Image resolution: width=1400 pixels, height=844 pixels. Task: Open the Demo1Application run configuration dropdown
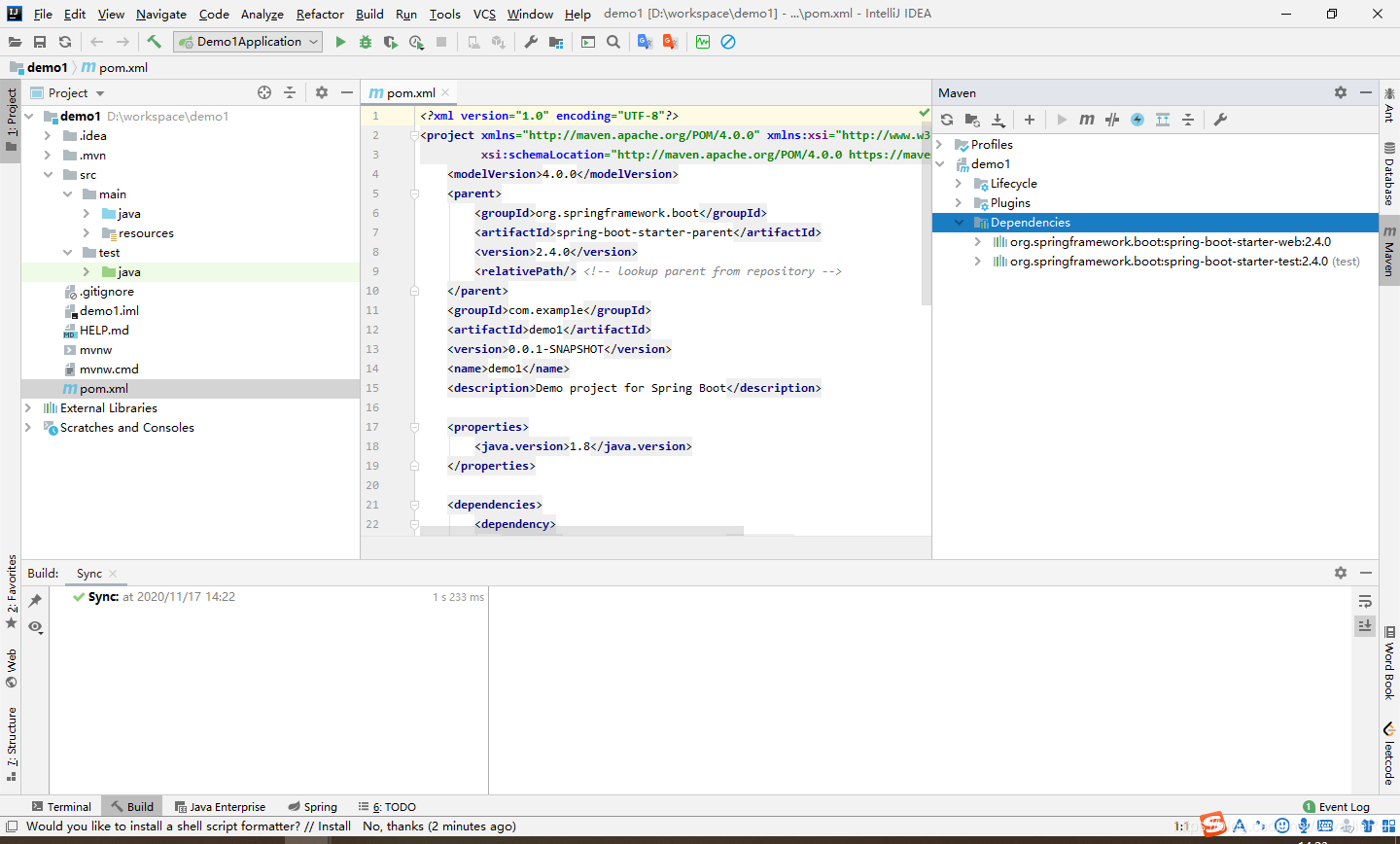pos(248,42)
